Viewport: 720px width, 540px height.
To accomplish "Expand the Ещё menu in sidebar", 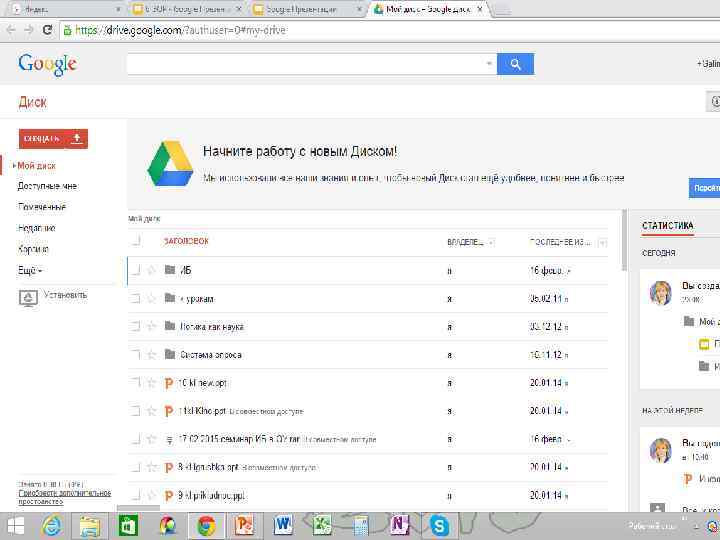I will point(30,270).
